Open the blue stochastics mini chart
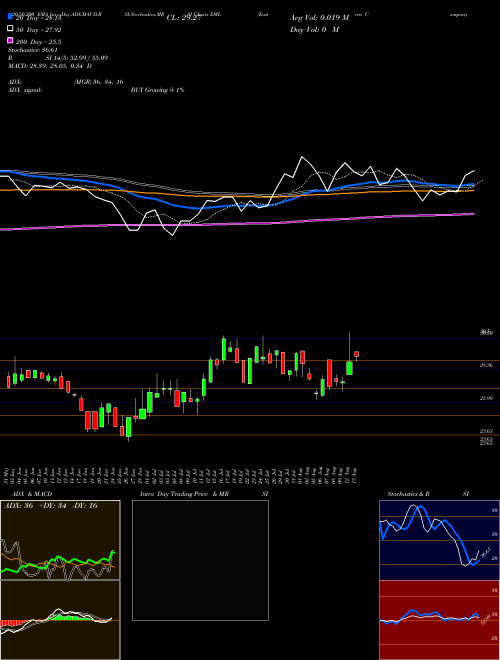Viewport: 500px width, 660px height. [439, 540]
